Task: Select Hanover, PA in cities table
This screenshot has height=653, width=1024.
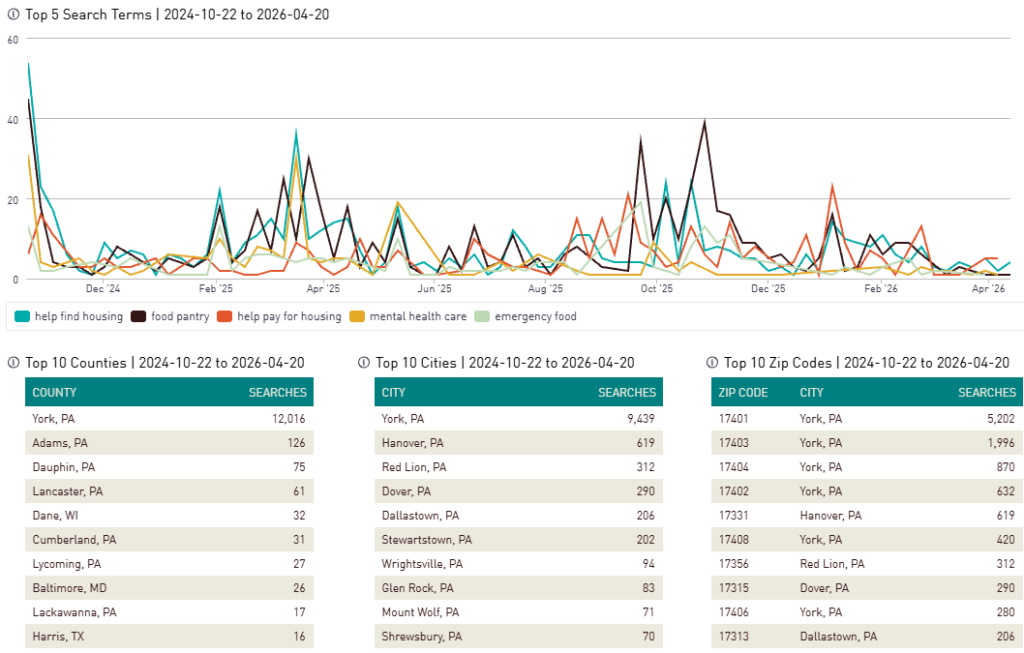Action: pyautogui.click(x=517, y=443)
